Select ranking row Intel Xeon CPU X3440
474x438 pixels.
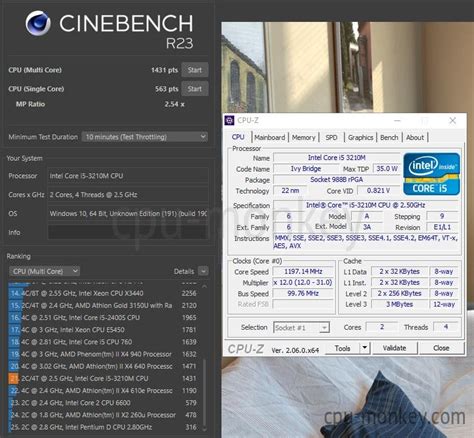[x=104, y=293]
